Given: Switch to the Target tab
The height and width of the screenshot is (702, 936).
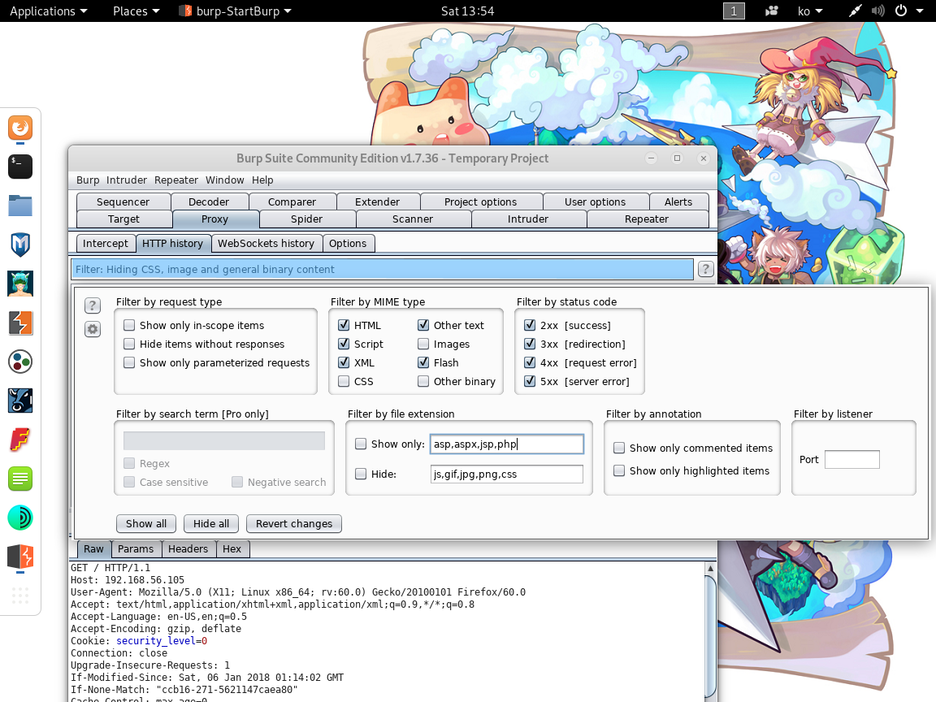Looking at the screenshot, I should 124,219.
